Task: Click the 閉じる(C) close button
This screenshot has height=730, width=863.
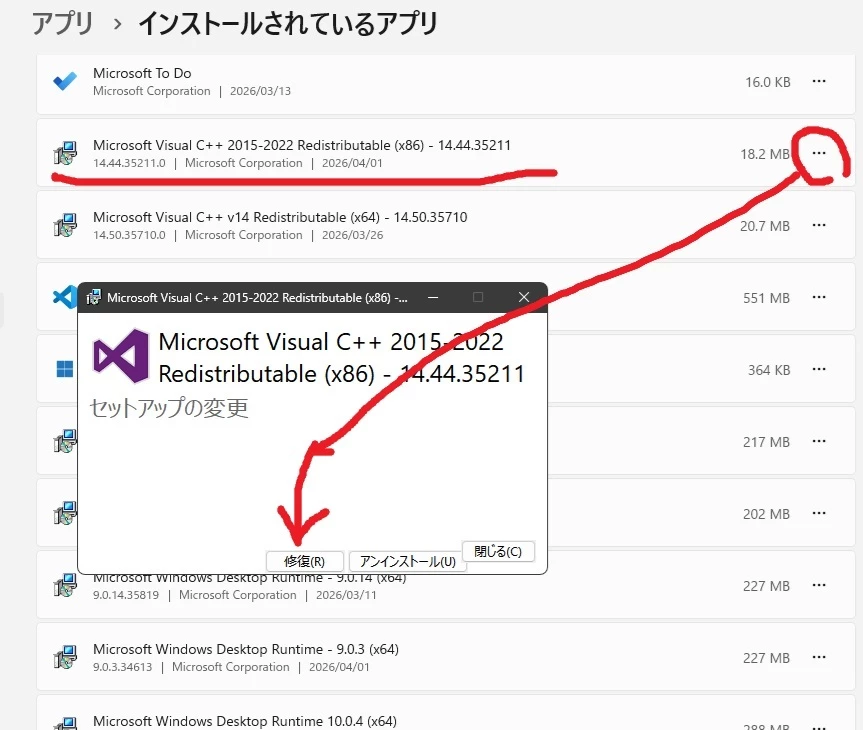Action: click(x=498, y=551)
